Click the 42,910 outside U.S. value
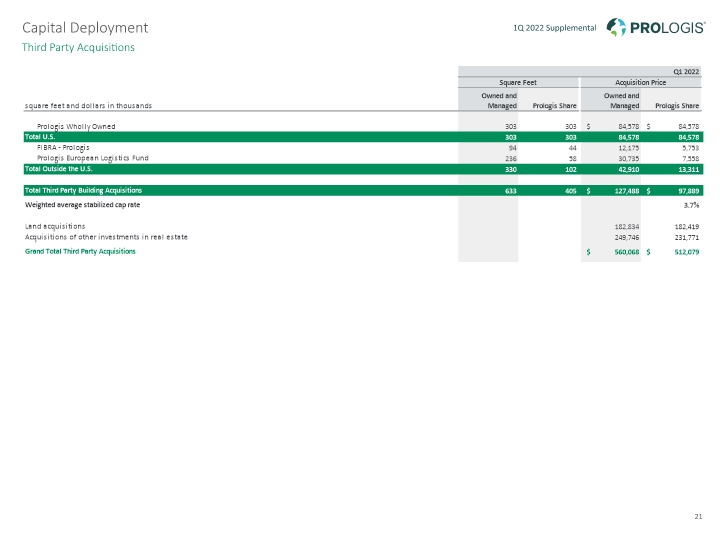 click(629, 169)
